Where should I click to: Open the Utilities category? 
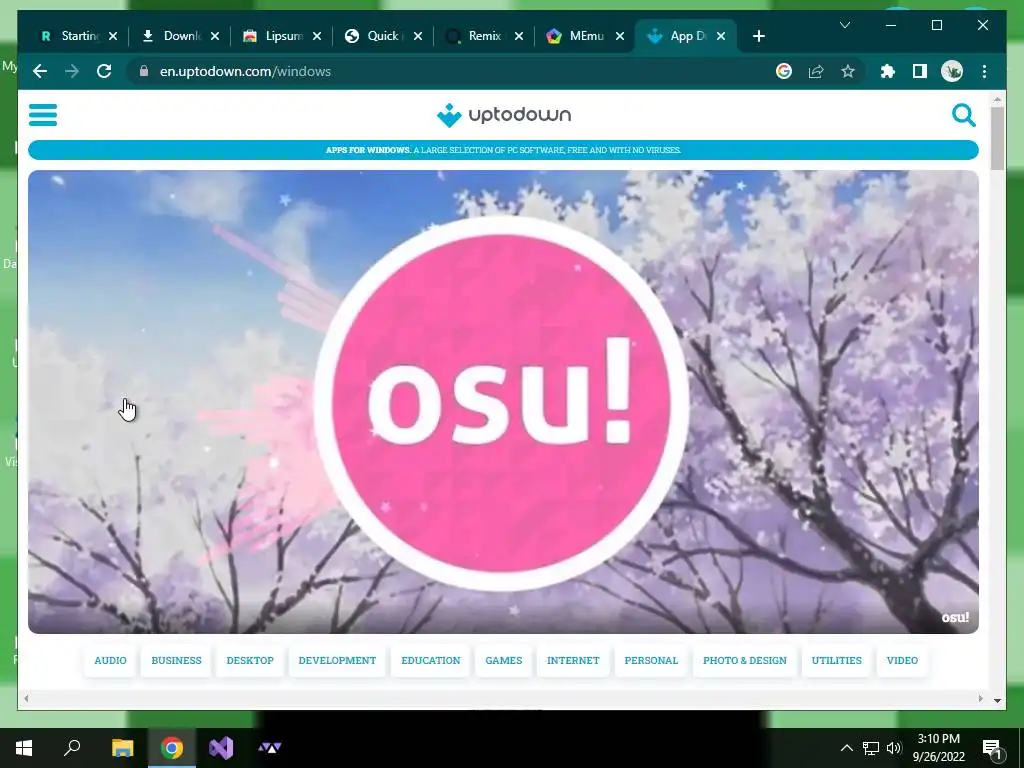click(x=837, y=660)
